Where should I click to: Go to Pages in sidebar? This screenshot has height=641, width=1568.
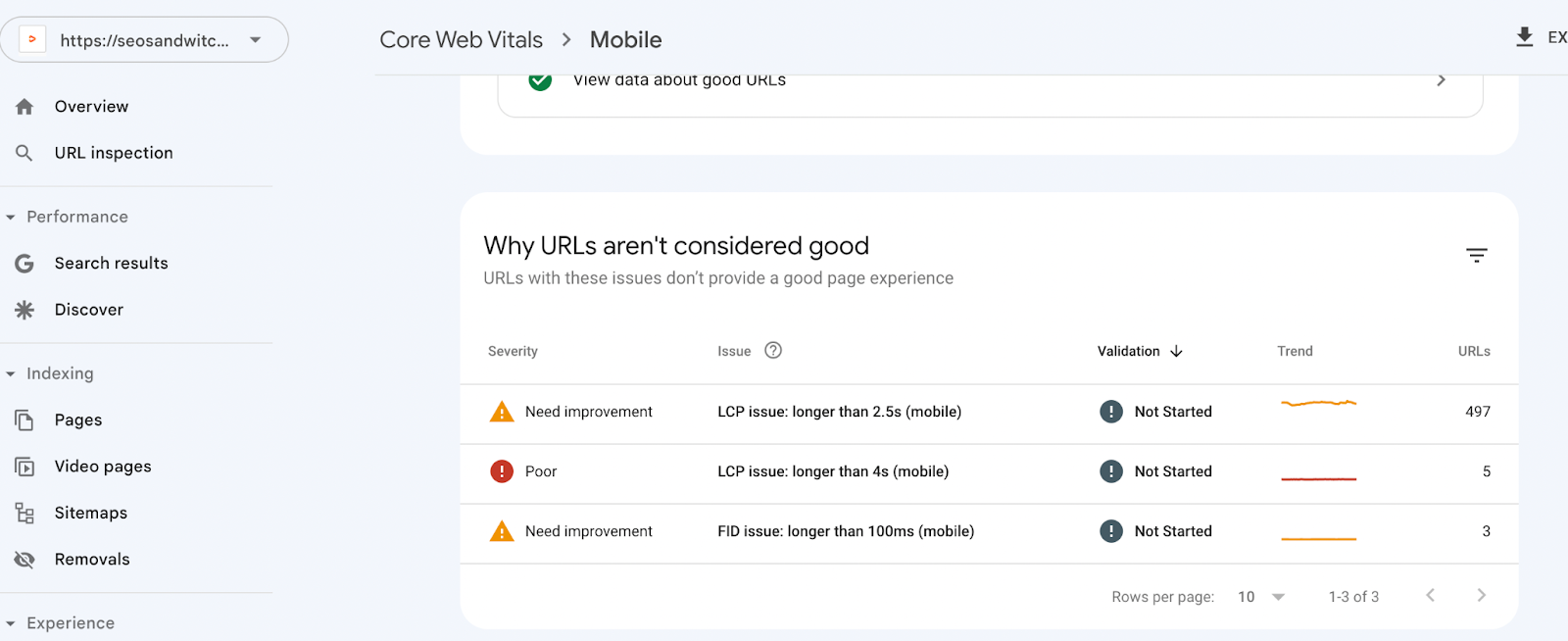pos(78,420)
